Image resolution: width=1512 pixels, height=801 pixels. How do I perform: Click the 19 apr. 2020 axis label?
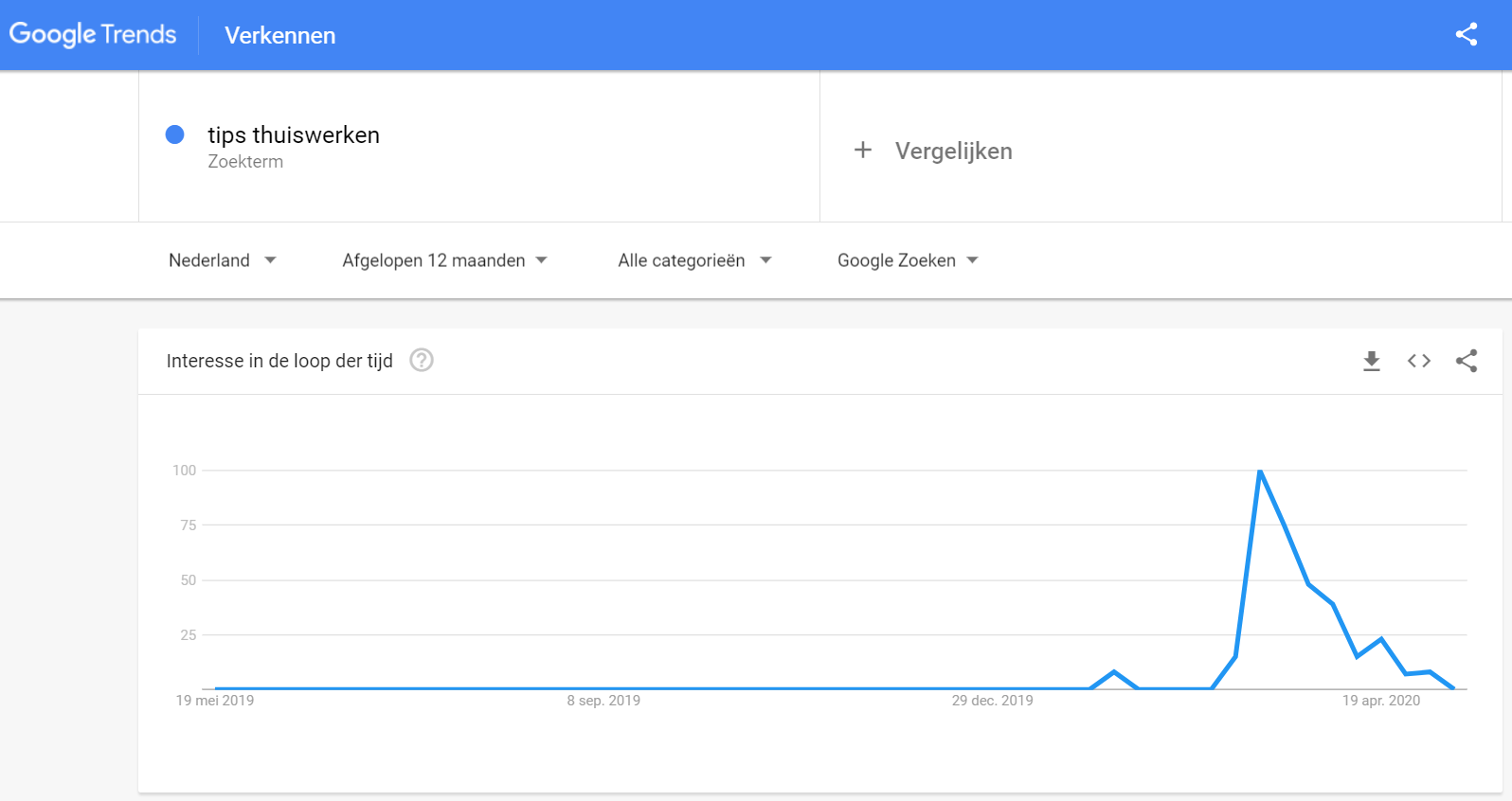pyautogui.click(x=1380, y=701)
